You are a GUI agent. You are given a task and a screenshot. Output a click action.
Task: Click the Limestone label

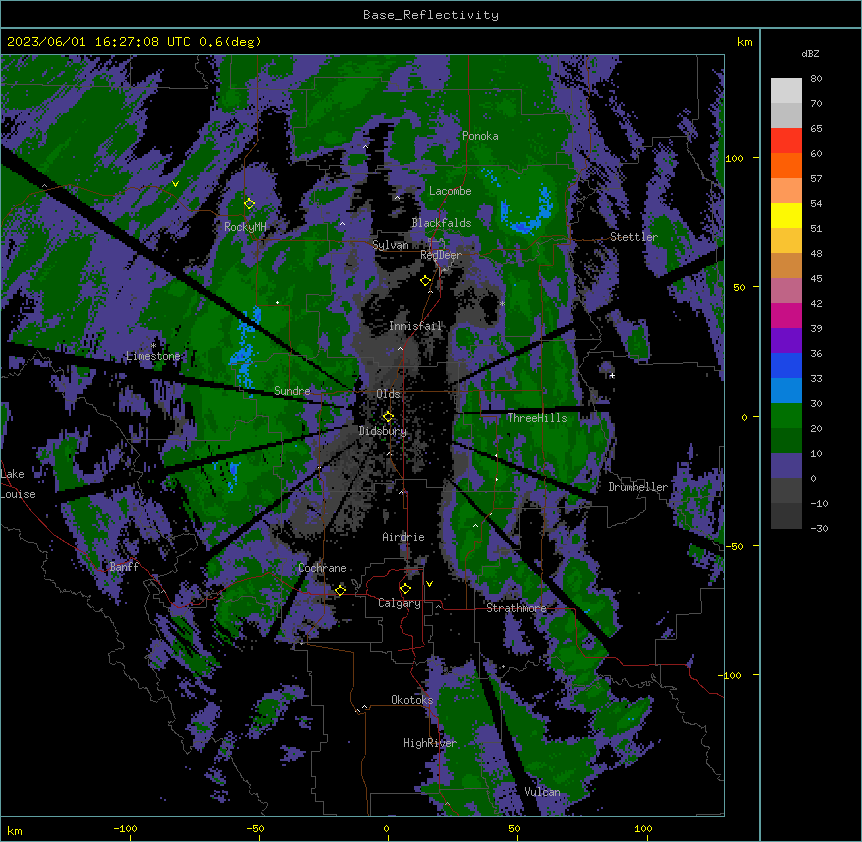(x=153, y=356)
